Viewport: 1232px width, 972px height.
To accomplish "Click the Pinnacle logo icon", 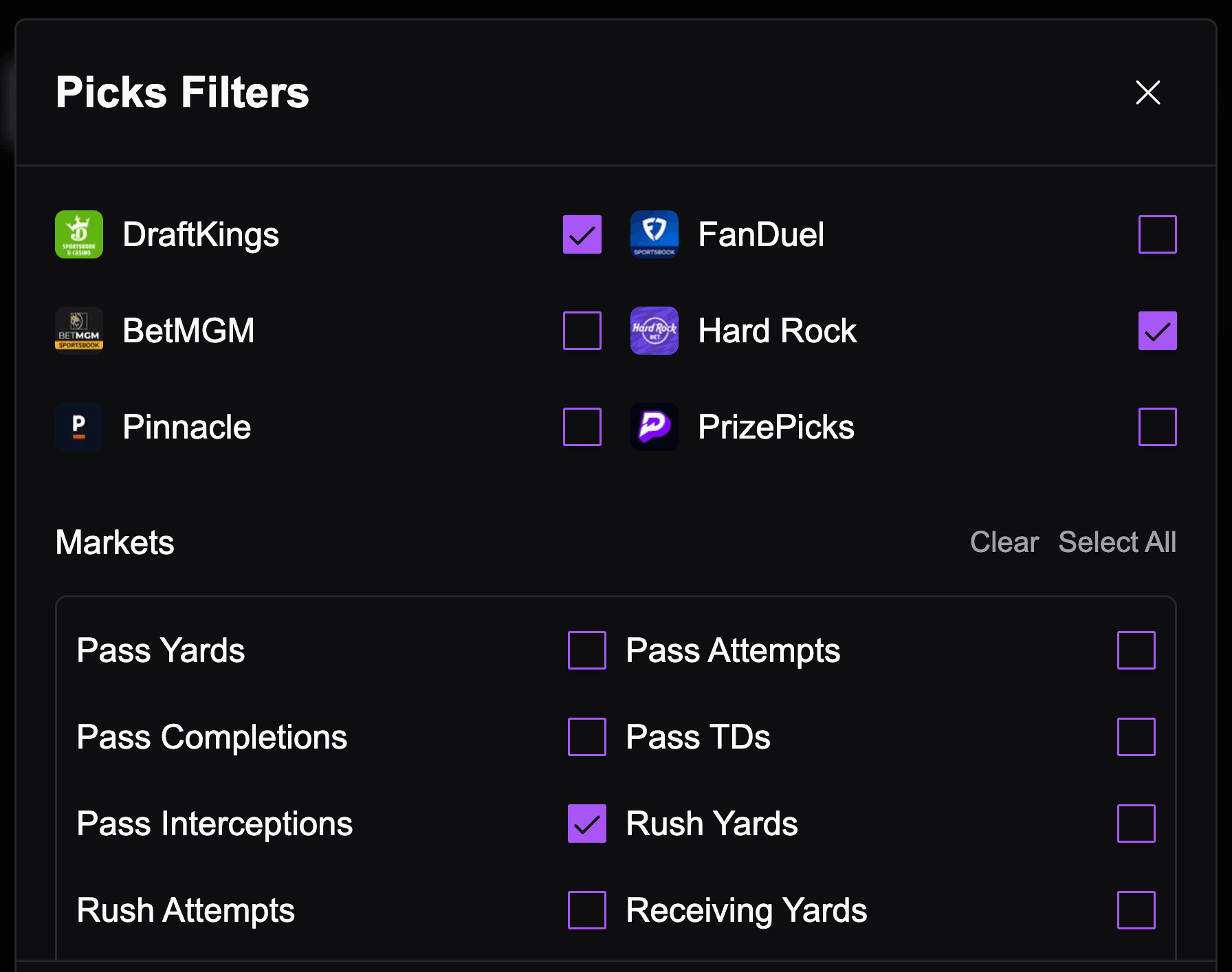I will (79, 427).
